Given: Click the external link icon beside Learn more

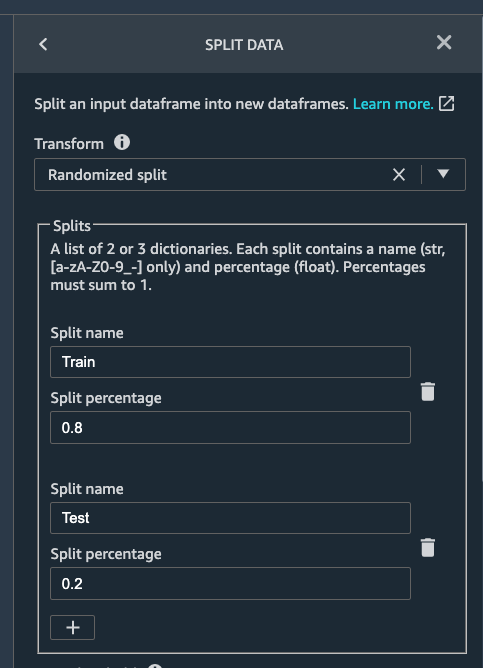Looking at the screenshot, I should (x=446, y=104).
